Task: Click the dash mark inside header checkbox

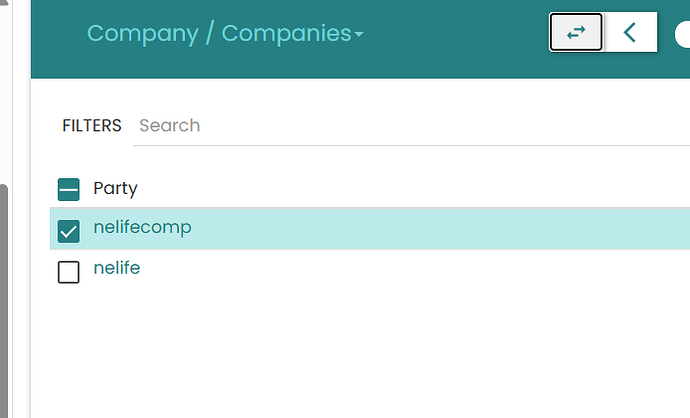Action: (x=69, y=190)
